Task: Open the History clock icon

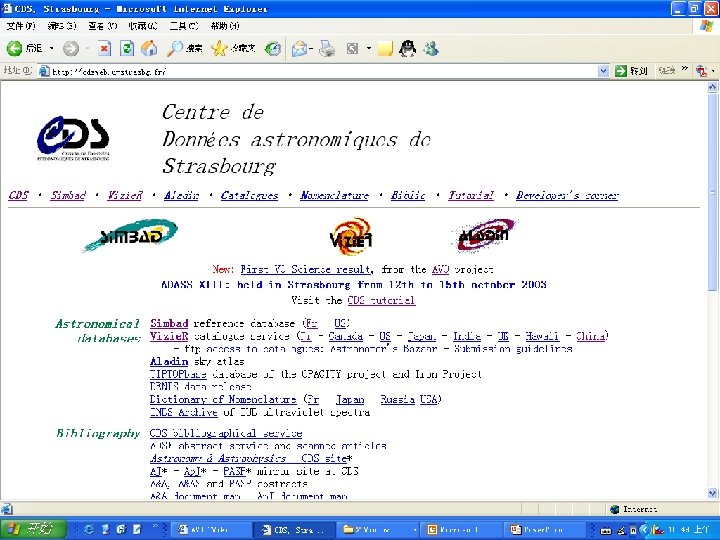Action: [273, 48]
